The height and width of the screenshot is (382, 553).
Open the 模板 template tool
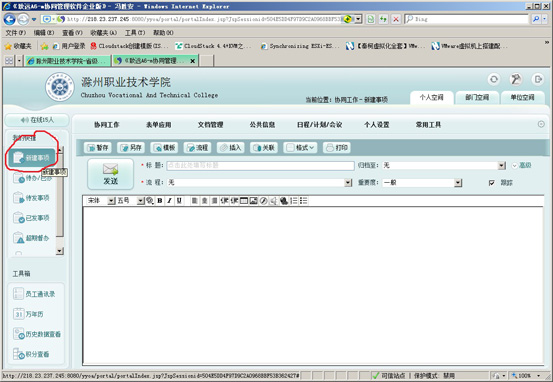164,147
